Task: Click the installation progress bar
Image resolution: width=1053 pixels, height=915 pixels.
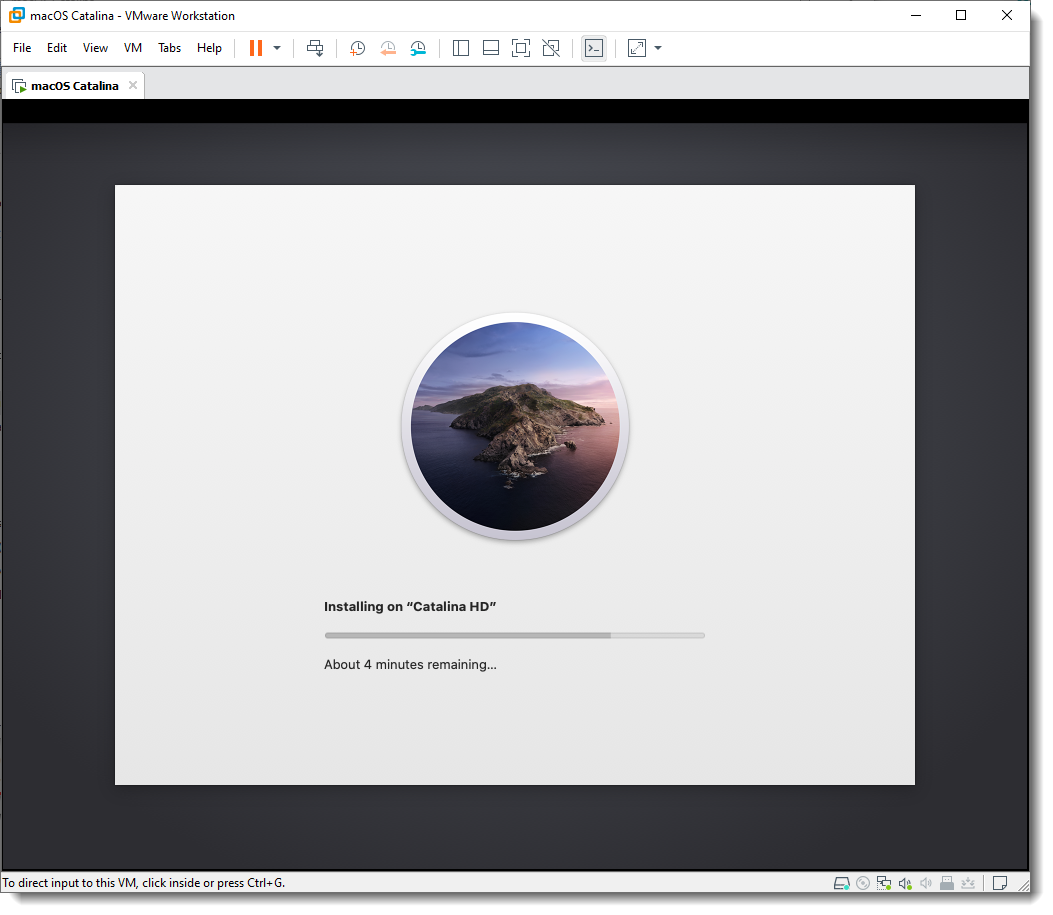Action: tap(514, 636)
